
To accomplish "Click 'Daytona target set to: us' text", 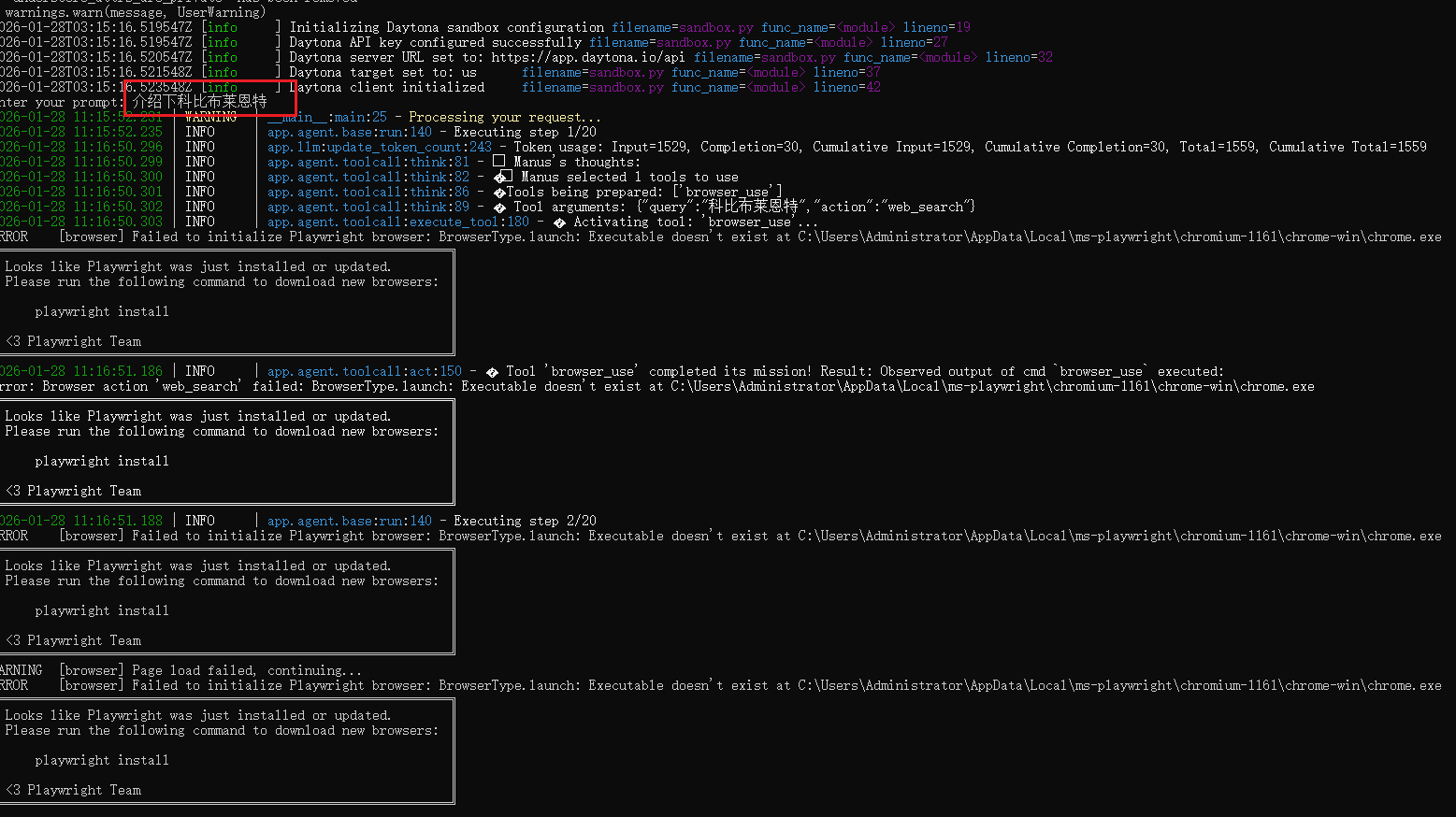I will coord(382,72).
